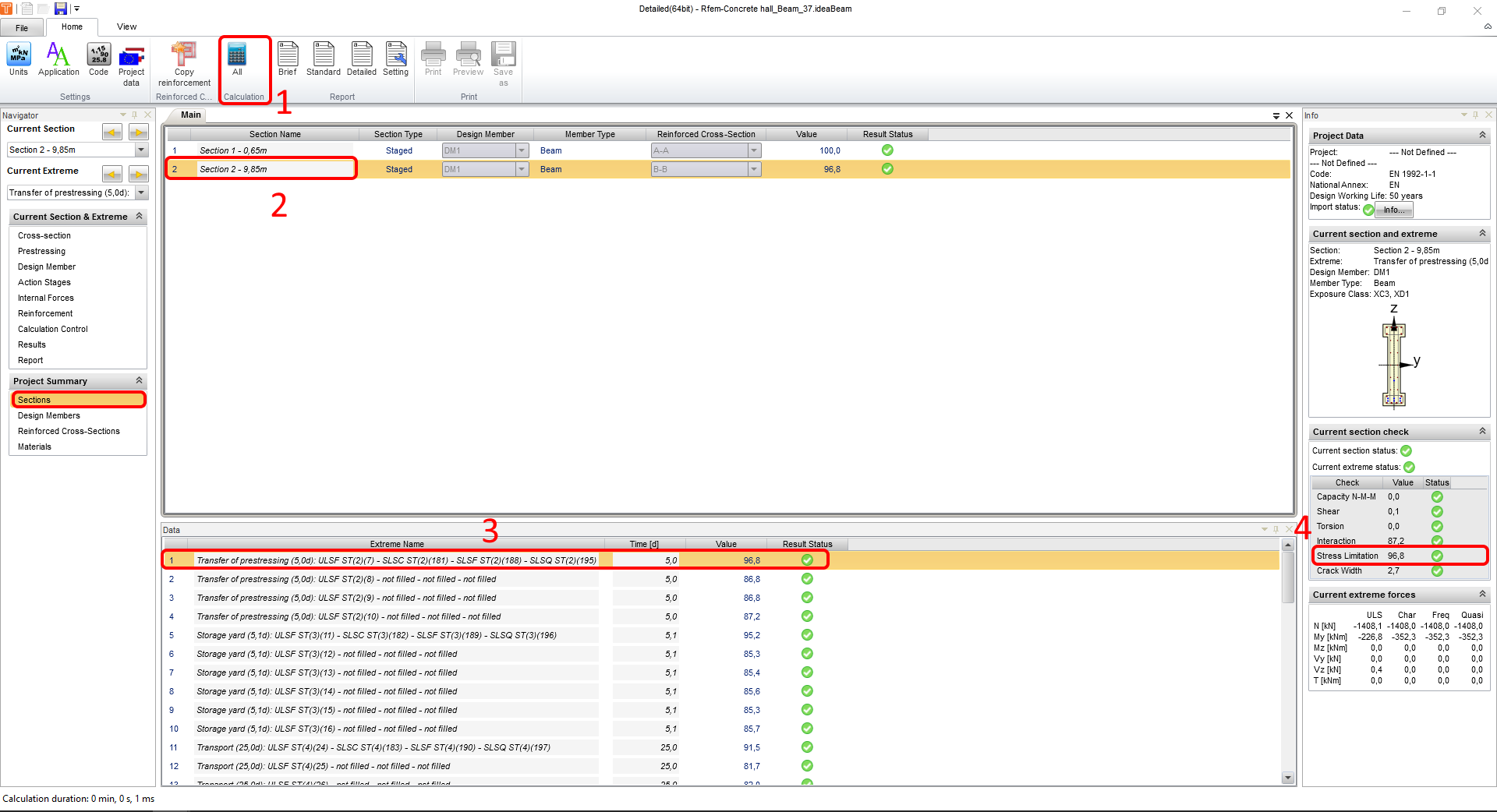Open the Current Extreme dropdown
The height and width of the screenshot is (812, 1497).
141,193
